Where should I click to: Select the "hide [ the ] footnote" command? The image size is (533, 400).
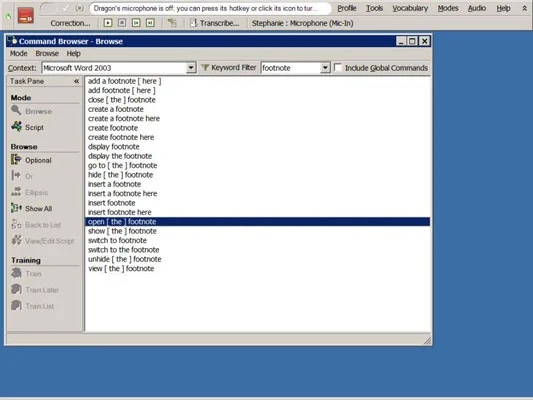(120, 175)
